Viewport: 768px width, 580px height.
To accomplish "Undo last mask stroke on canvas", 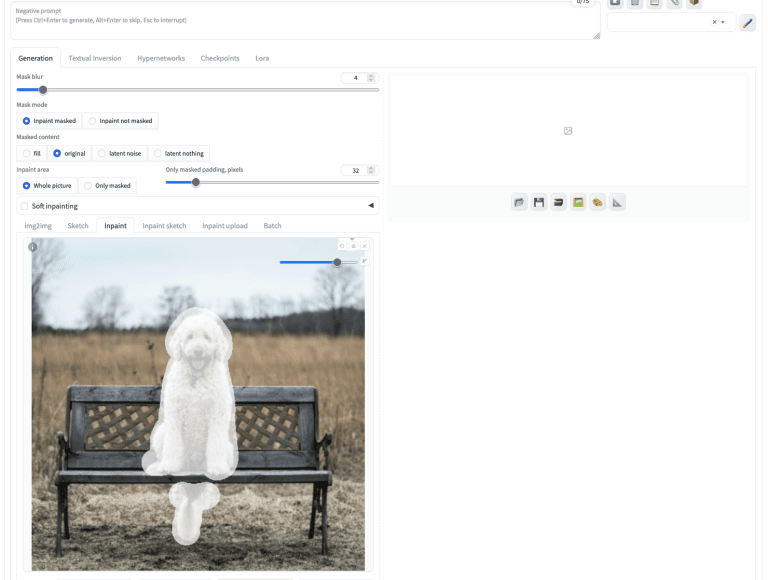I will [x=342, y=246].
